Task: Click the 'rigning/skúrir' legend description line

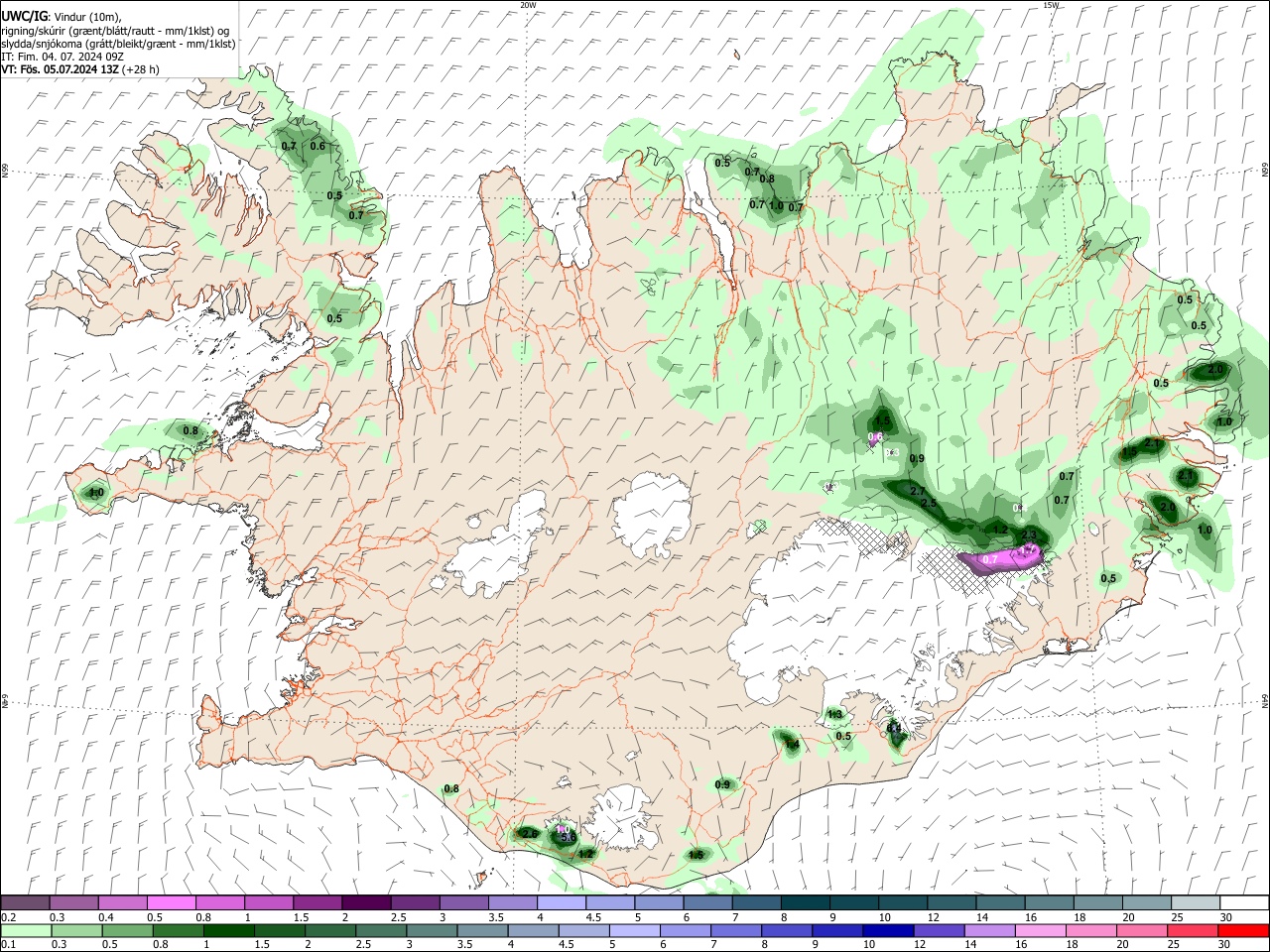Action: coord(115,31)
